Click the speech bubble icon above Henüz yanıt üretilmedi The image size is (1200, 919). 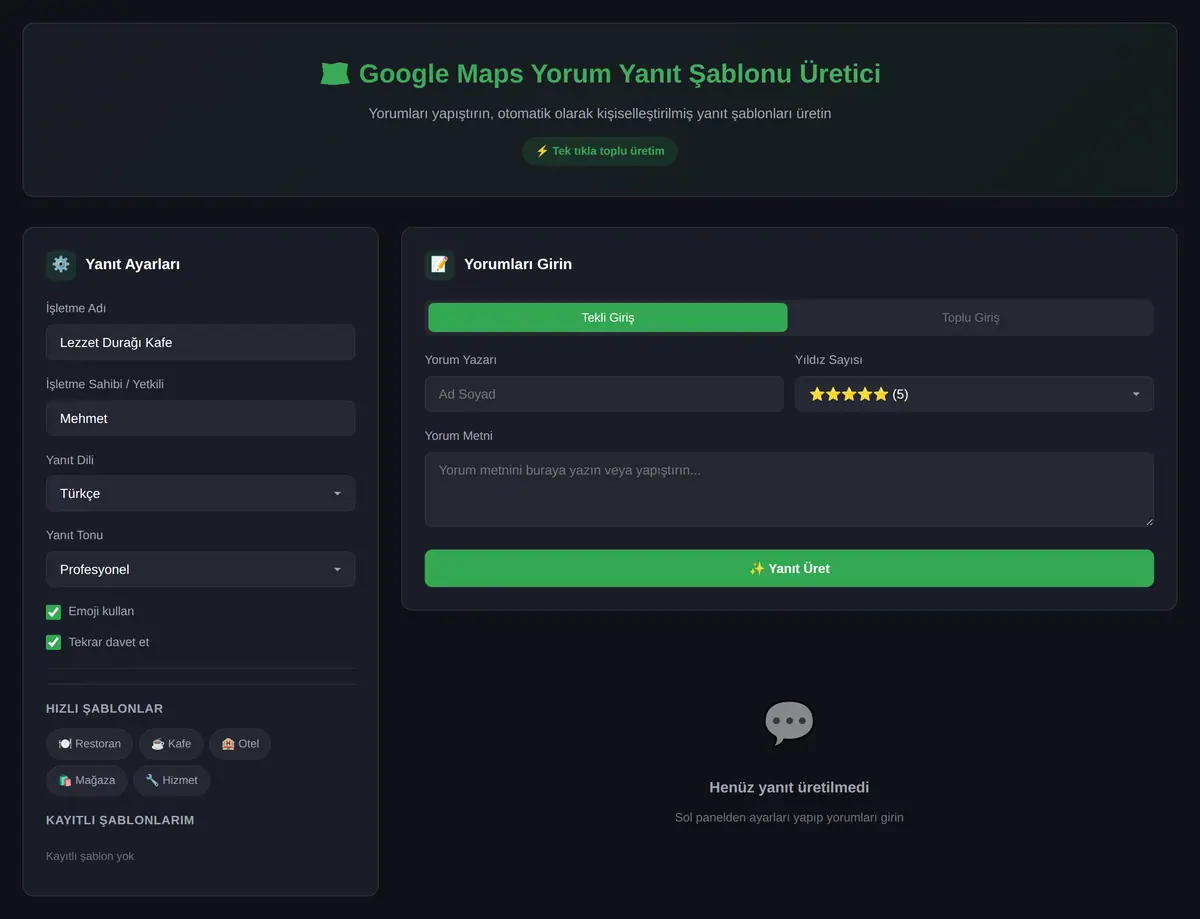pyautogui.click(x=789, y=722)
